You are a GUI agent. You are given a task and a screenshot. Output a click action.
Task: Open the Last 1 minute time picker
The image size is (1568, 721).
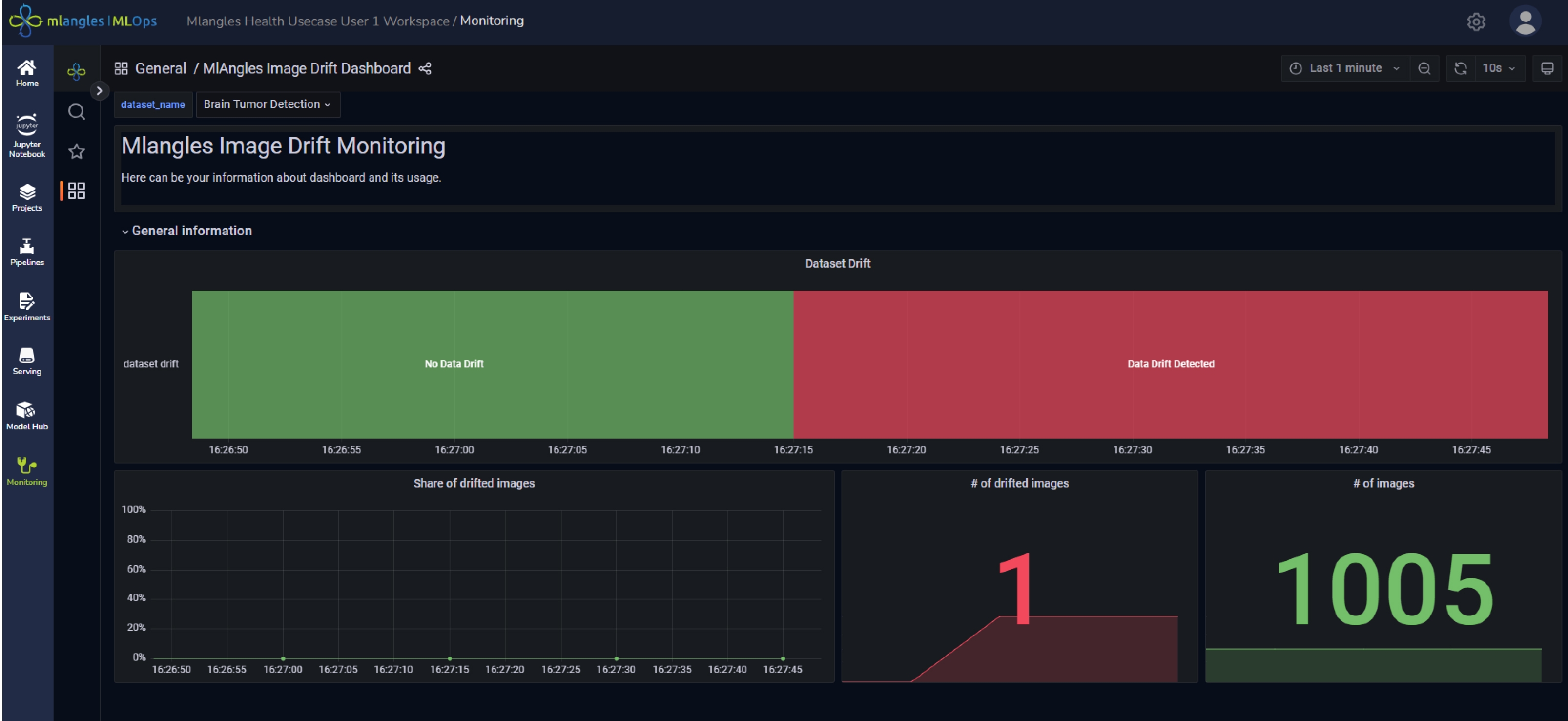point(1345,68)
